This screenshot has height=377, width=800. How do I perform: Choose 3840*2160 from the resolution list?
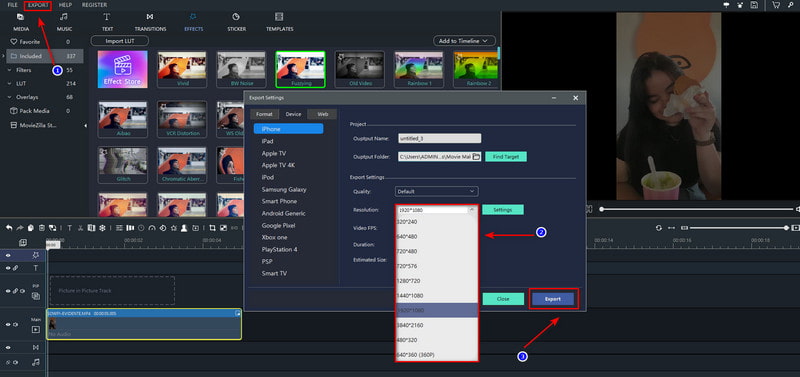[x=437, y=325]
